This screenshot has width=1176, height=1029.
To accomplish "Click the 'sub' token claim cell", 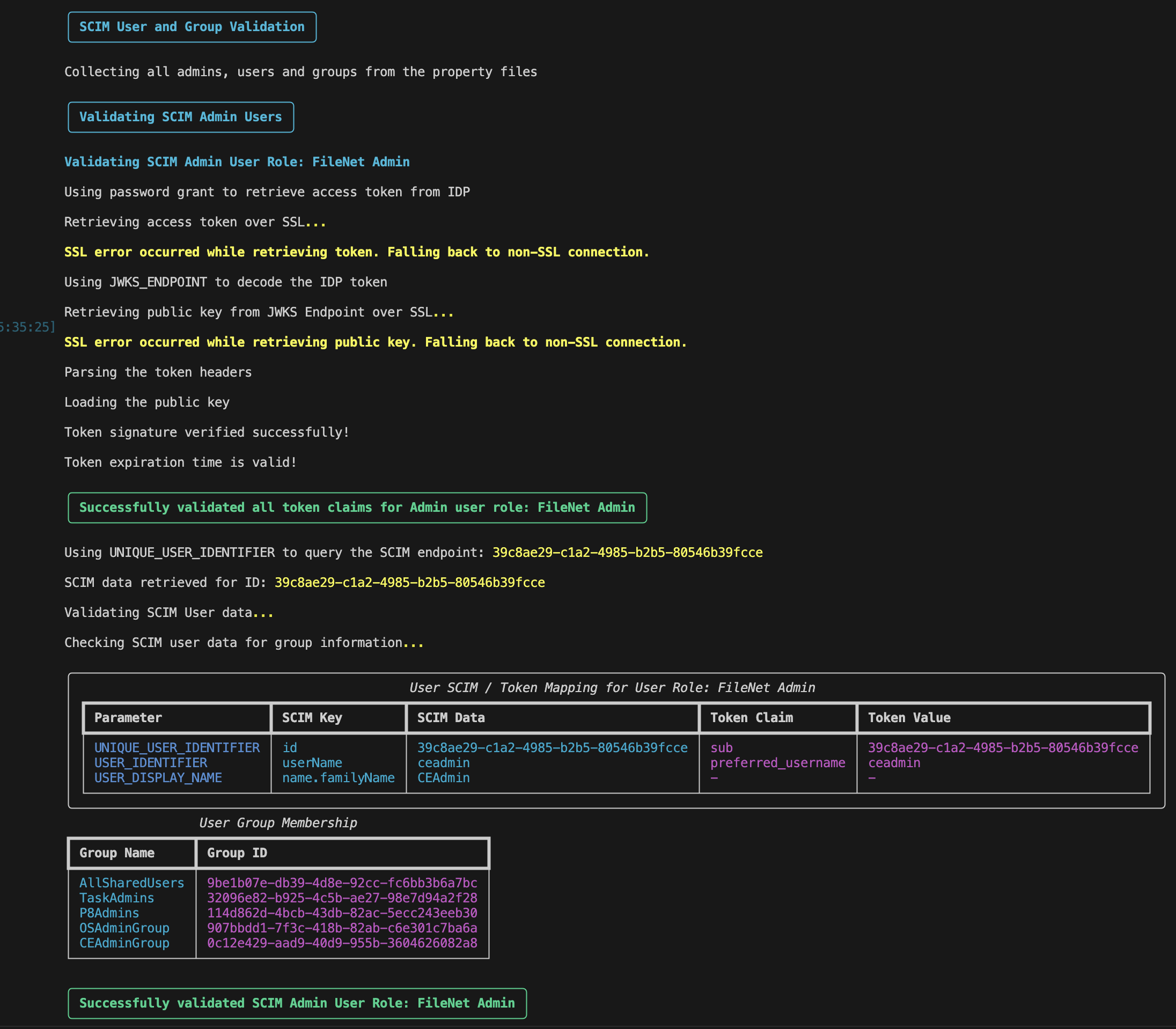I will pos(721,748).
